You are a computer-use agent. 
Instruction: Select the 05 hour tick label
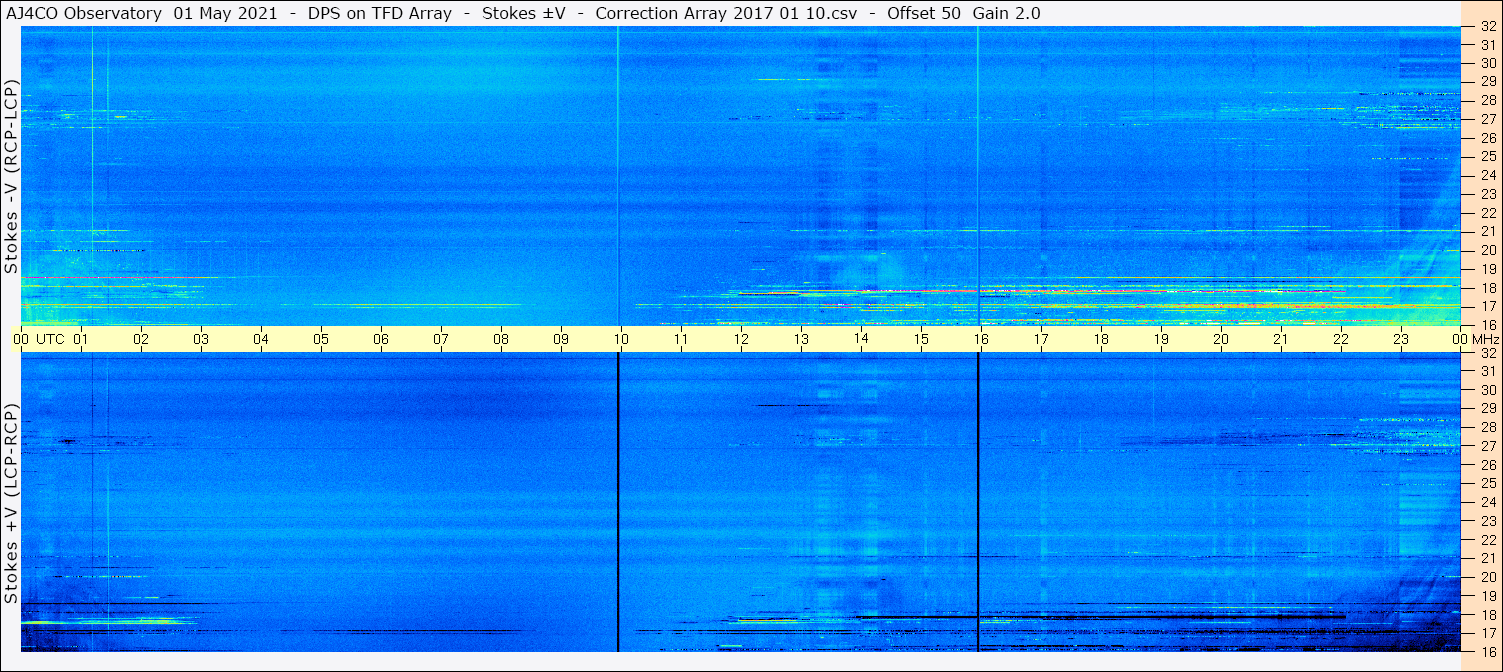tap(321, 339)
